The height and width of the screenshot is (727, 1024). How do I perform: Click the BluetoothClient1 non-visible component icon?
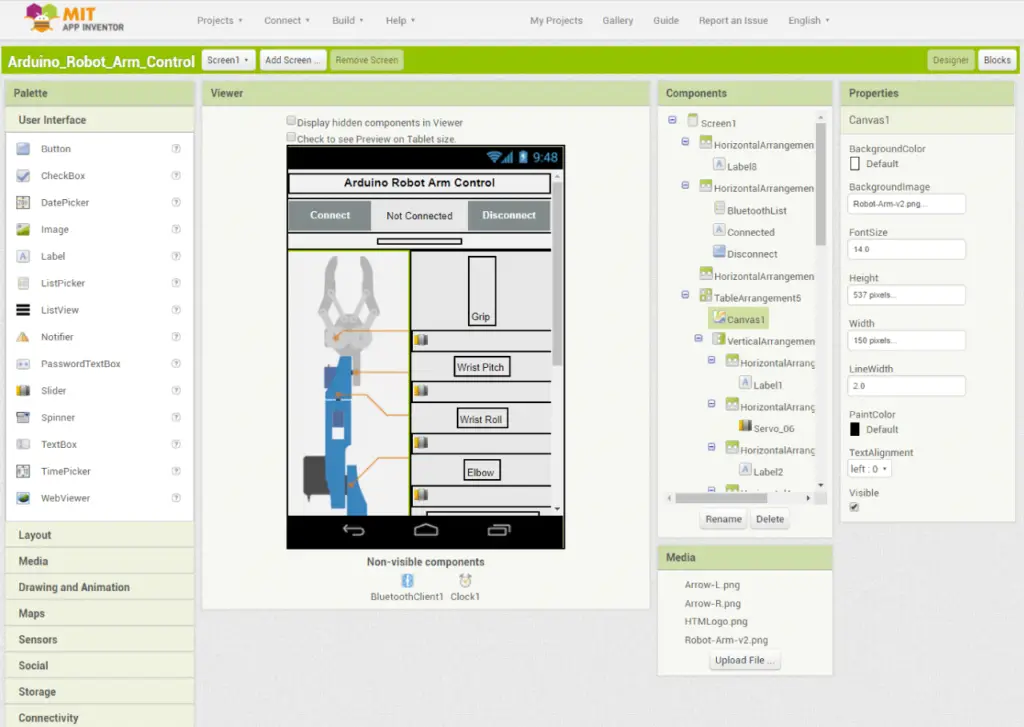pyautogui.click(x=406, y=580)
